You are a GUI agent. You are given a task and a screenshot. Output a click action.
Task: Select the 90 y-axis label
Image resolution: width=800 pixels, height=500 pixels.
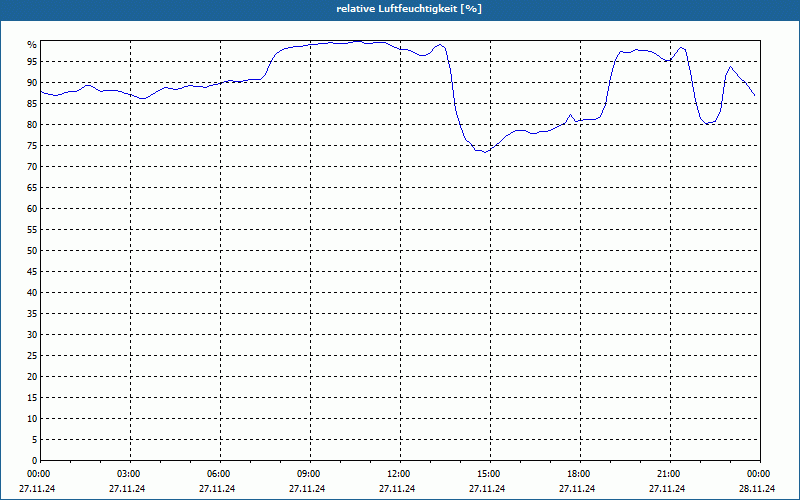[x=32, y=83]
